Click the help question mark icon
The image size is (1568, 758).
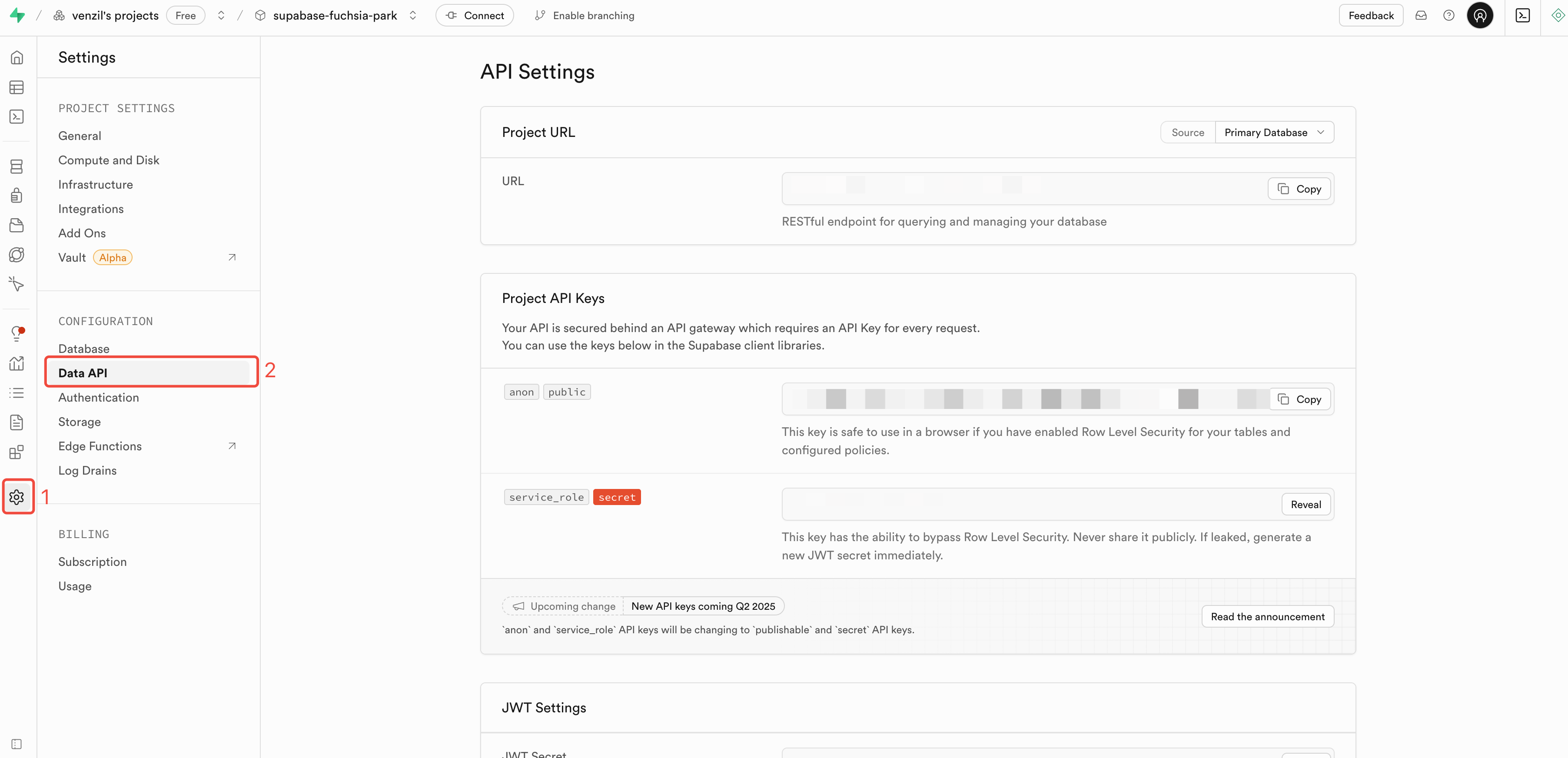(x=1448, y=15)
